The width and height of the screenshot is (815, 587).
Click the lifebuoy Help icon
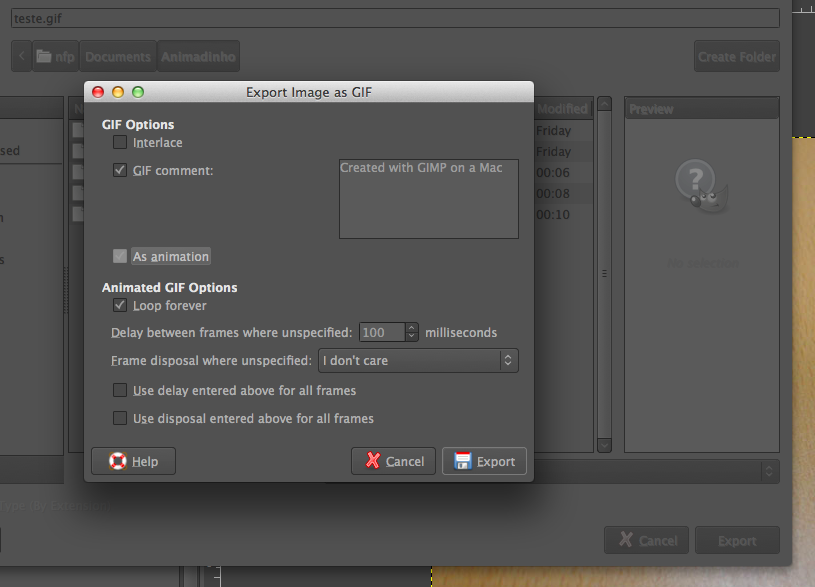pos(117,461)
